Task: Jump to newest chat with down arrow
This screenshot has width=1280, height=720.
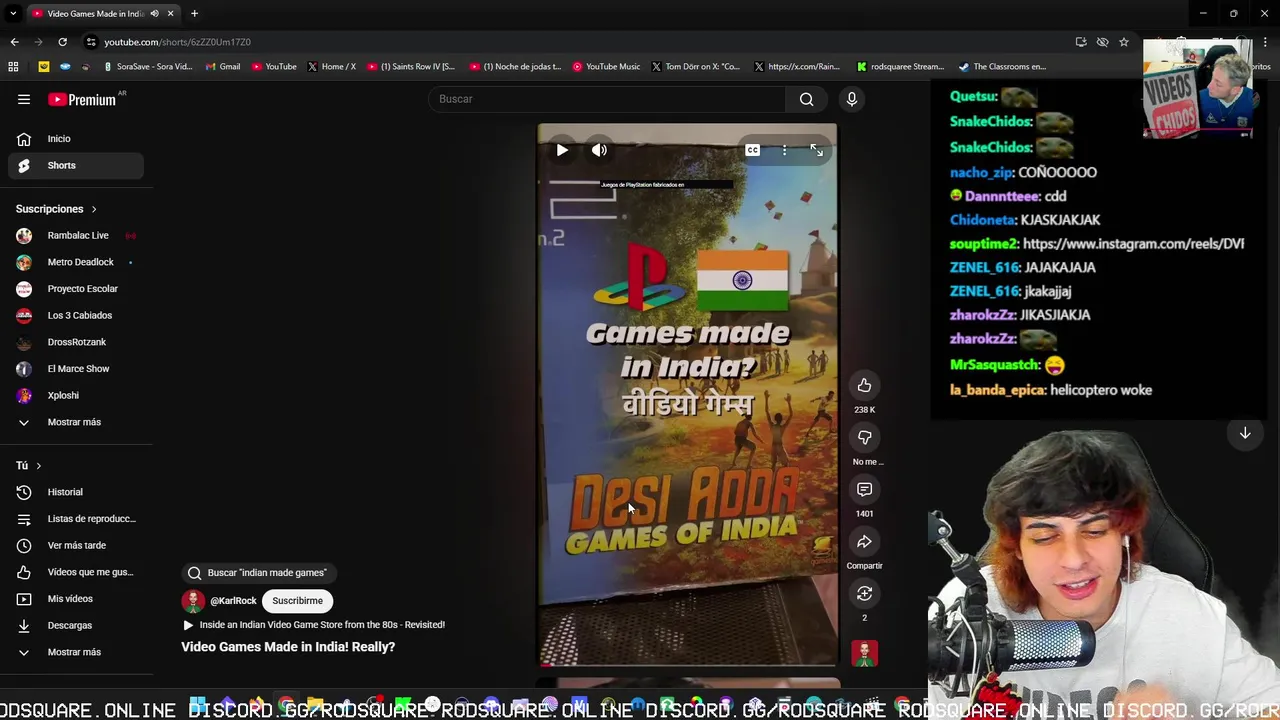Action: 1245,433
